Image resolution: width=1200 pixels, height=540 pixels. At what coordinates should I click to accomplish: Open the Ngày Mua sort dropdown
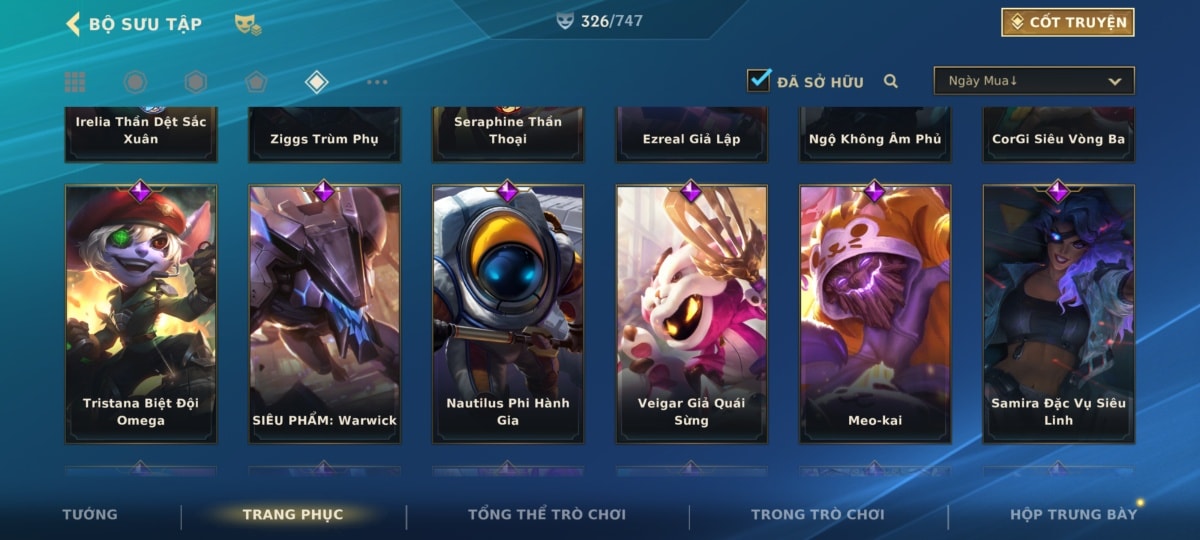point(1034,81)
